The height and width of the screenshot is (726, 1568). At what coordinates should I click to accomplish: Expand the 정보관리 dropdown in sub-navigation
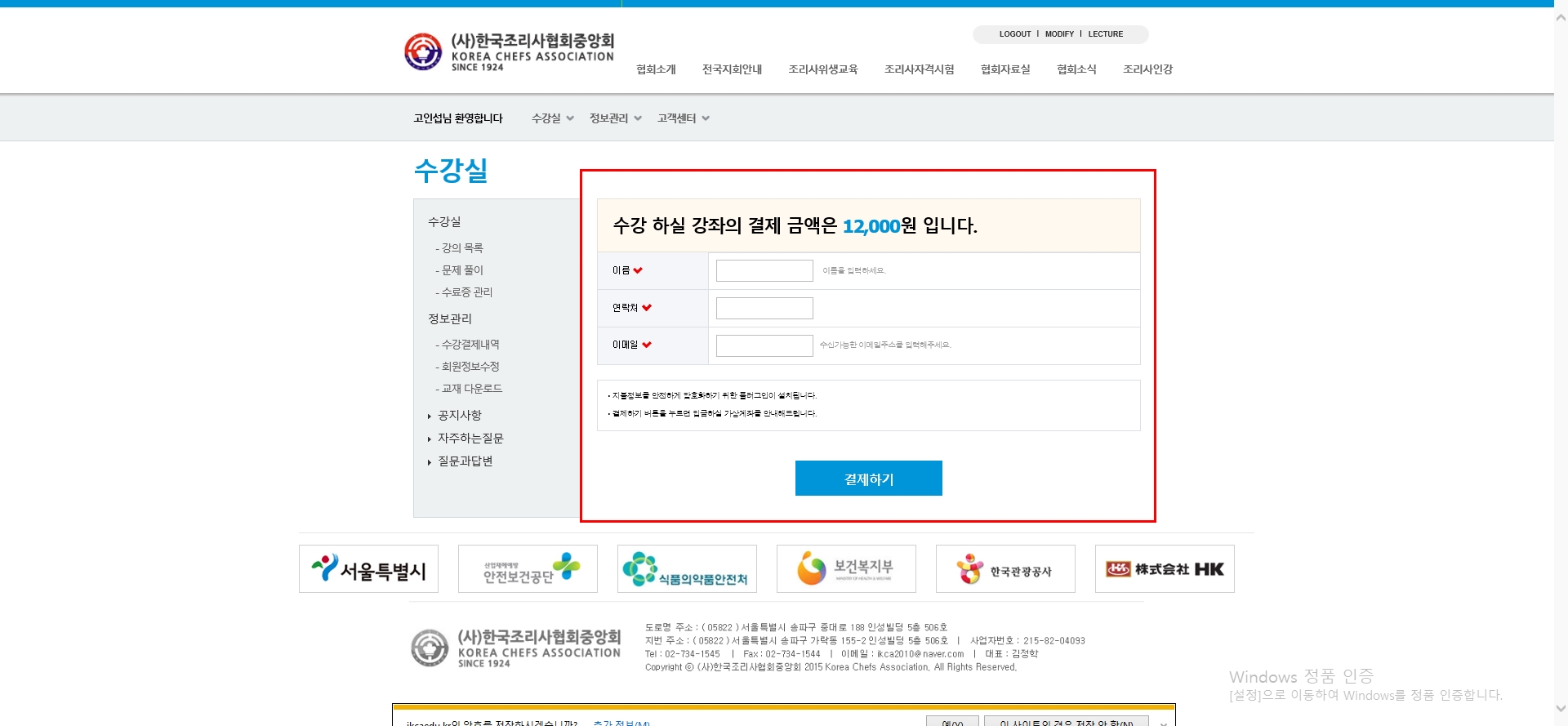tap(615, 118)
